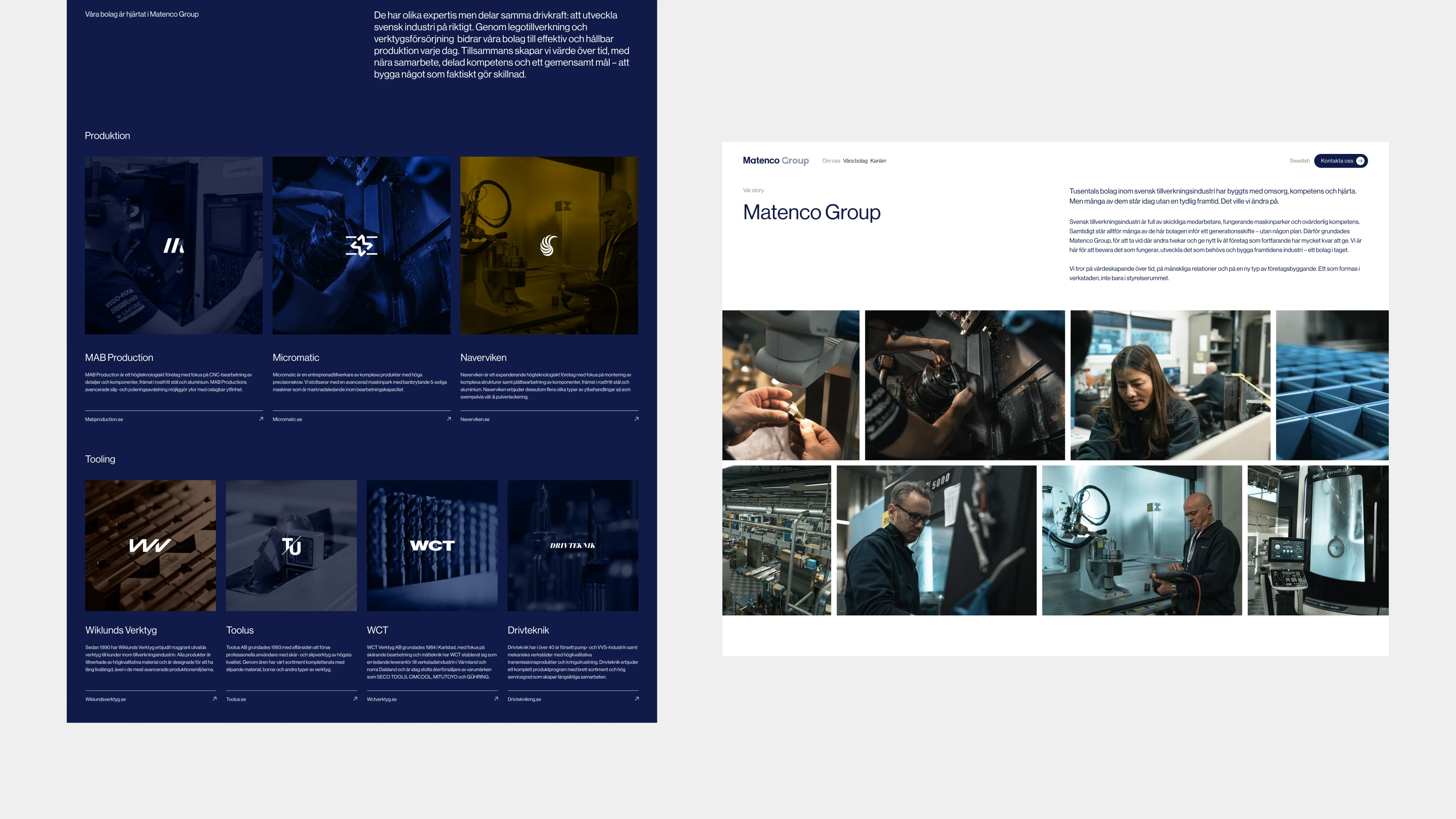Screen dimensions: 1456x819
Task: Open the Drivteknik image tile
Action: [x=573, y=546]
